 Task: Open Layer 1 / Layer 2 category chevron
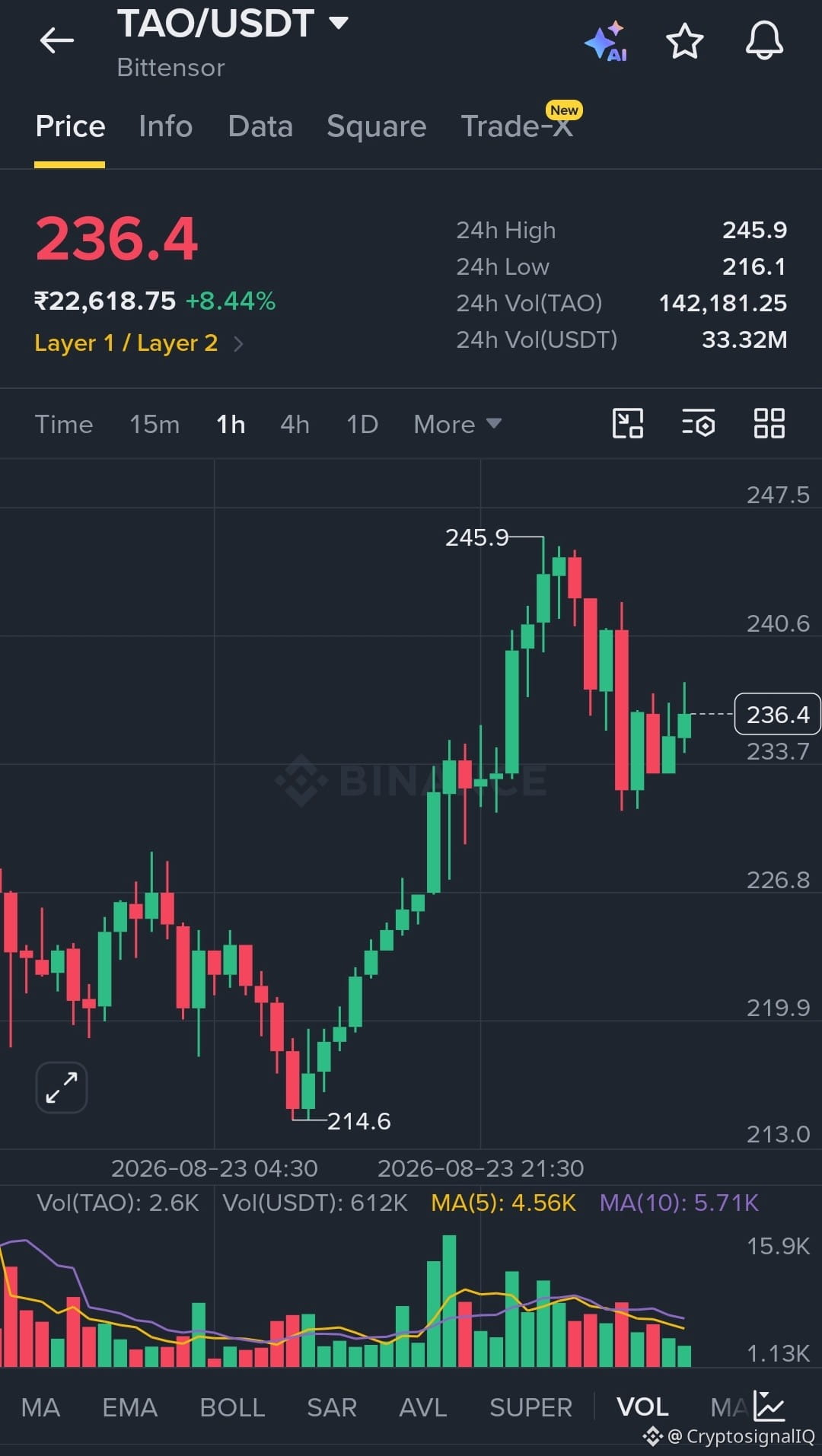(238, 344)
